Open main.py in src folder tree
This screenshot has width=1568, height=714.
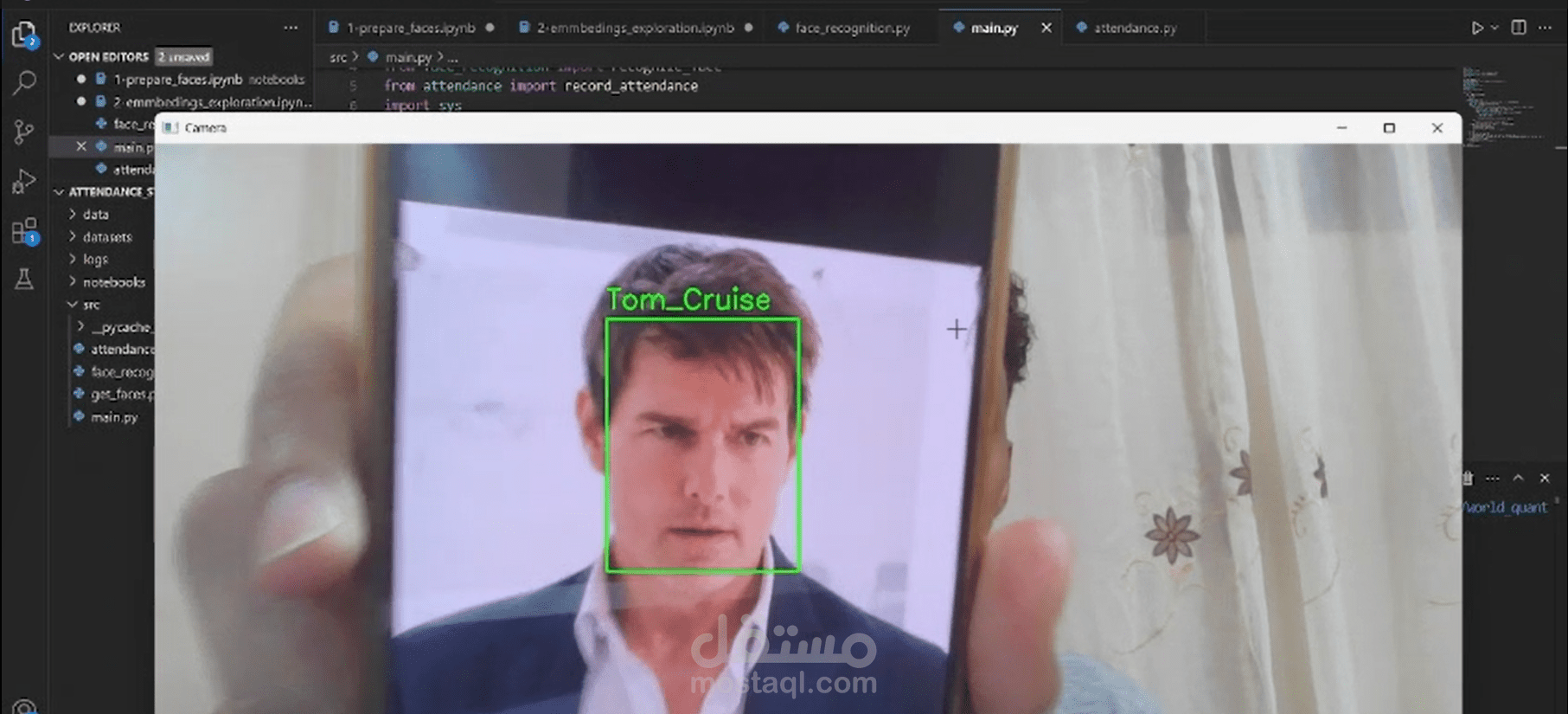114,417
